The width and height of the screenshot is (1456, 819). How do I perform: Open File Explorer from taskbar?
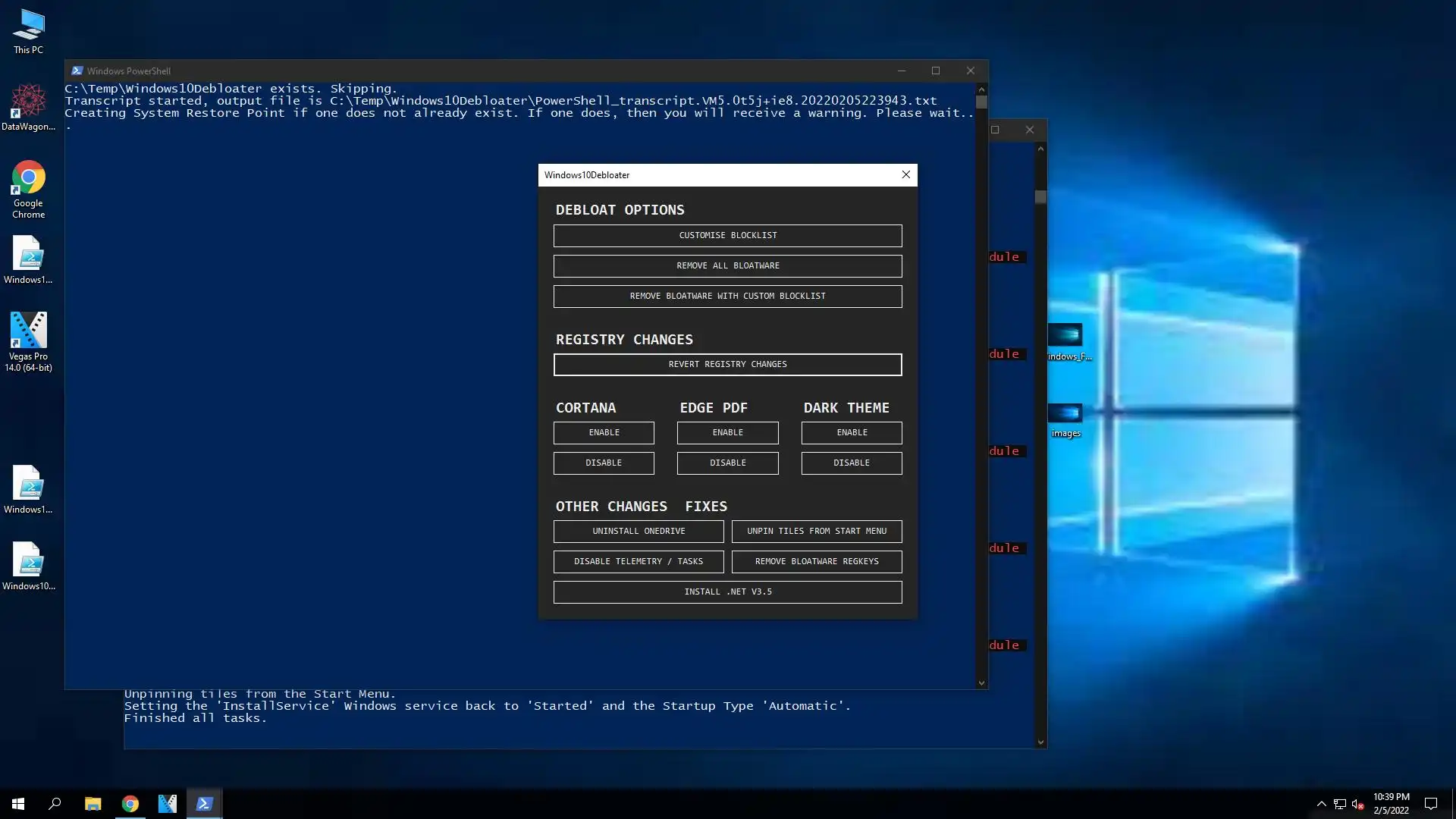tap(93, 804)
